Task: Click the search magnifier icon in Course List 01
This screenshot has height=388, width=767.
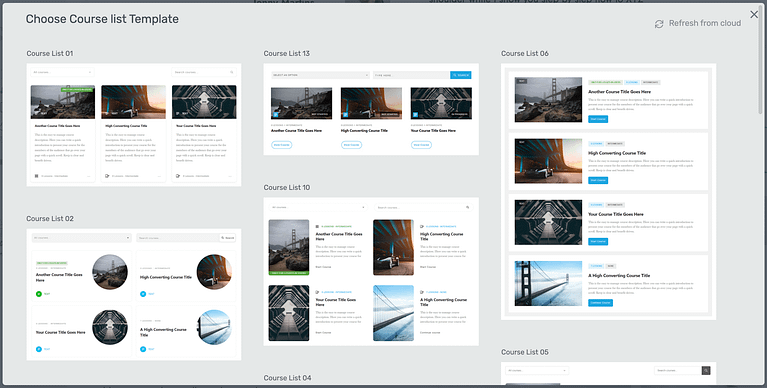Action: (x=231, y=72)
